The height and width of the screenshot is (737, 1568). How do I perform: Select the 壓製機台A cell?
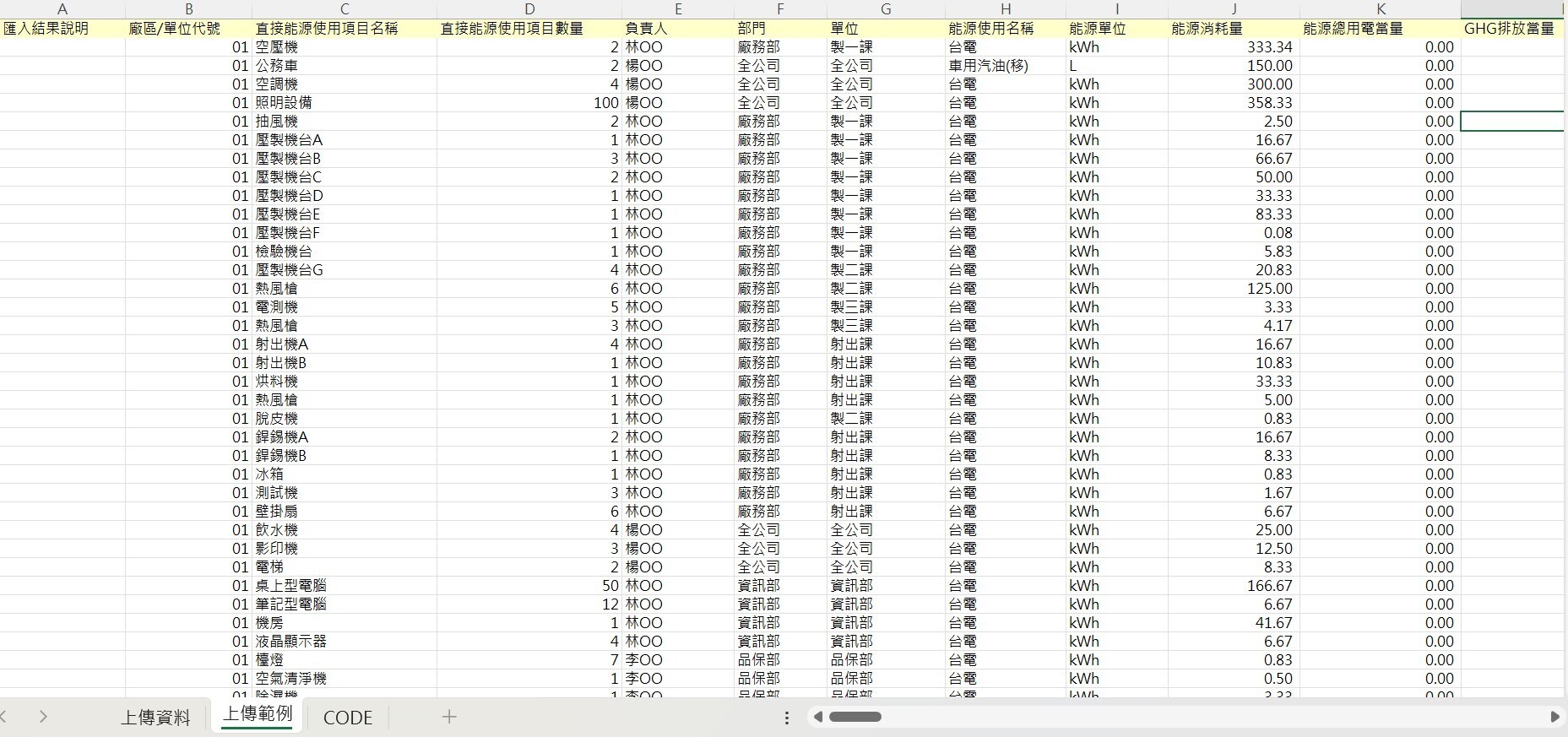(345, 139)
